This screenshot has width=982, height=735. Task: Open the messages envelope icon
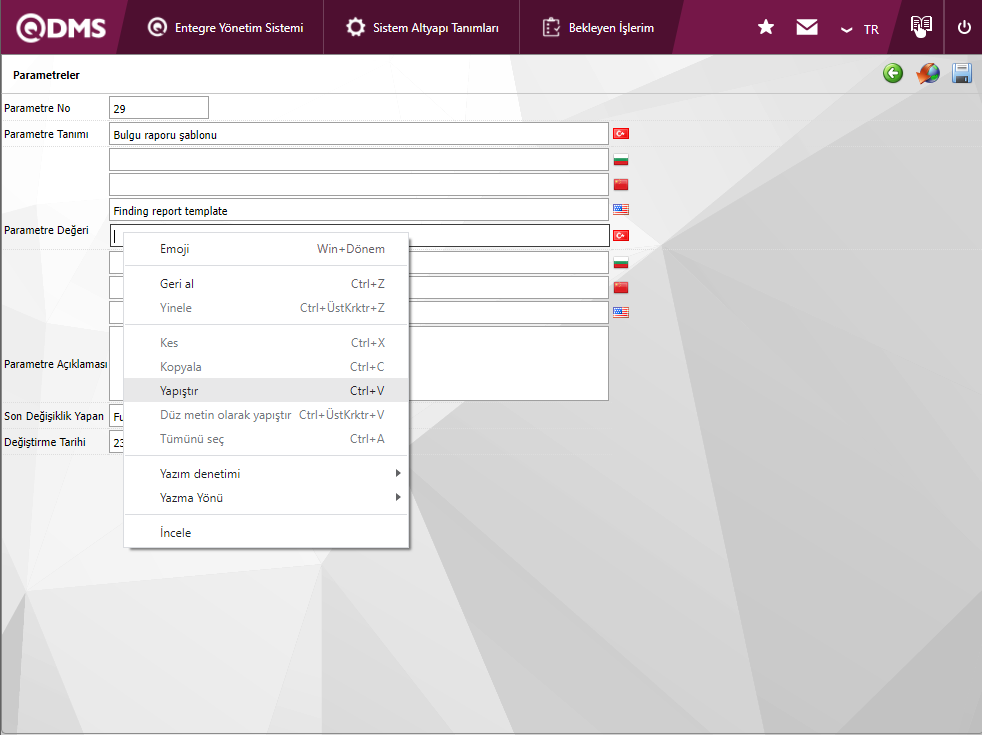(x=807, y=28)
